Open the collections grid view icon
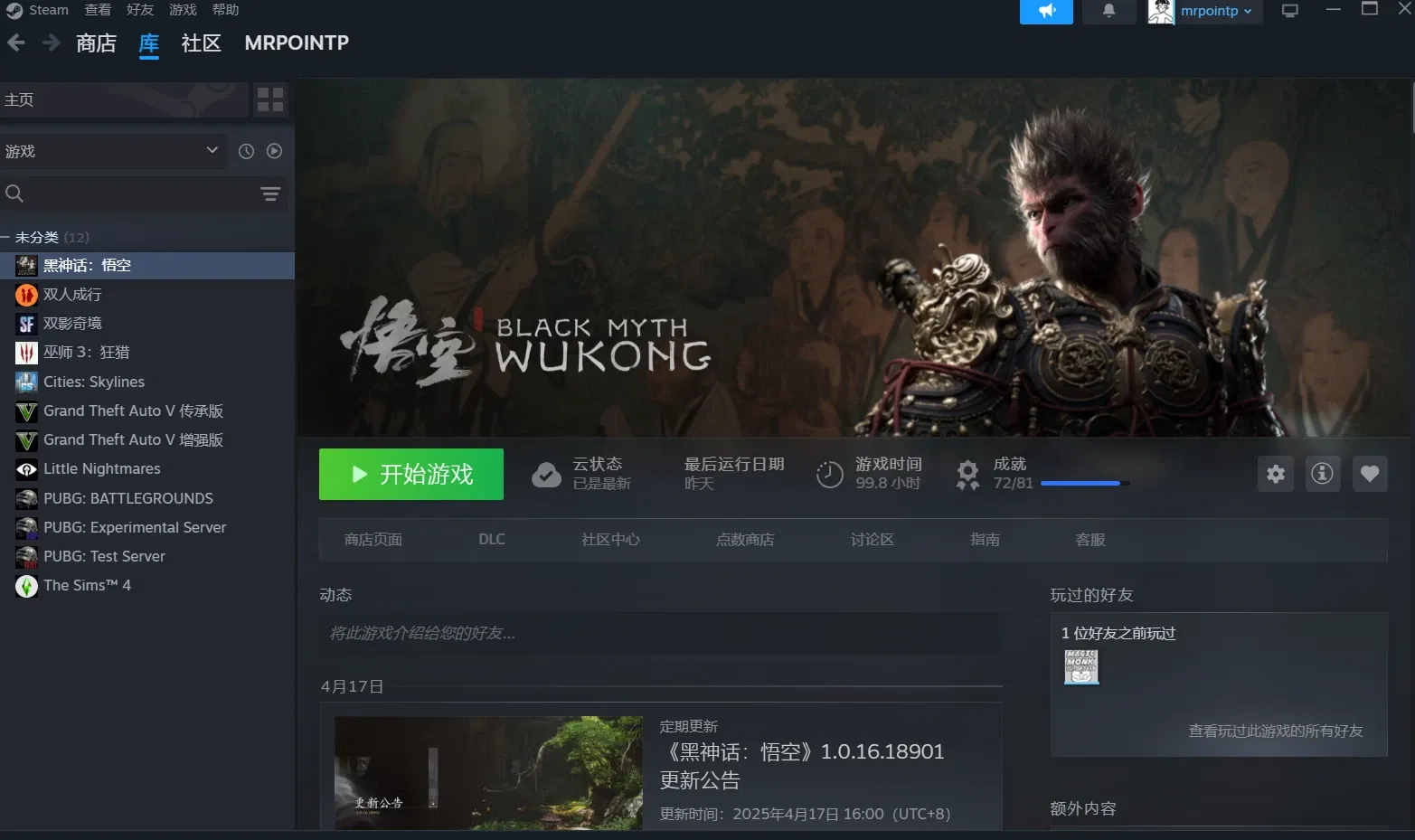Viewport: 1415px width, 840px height. [x=270, y=99]
